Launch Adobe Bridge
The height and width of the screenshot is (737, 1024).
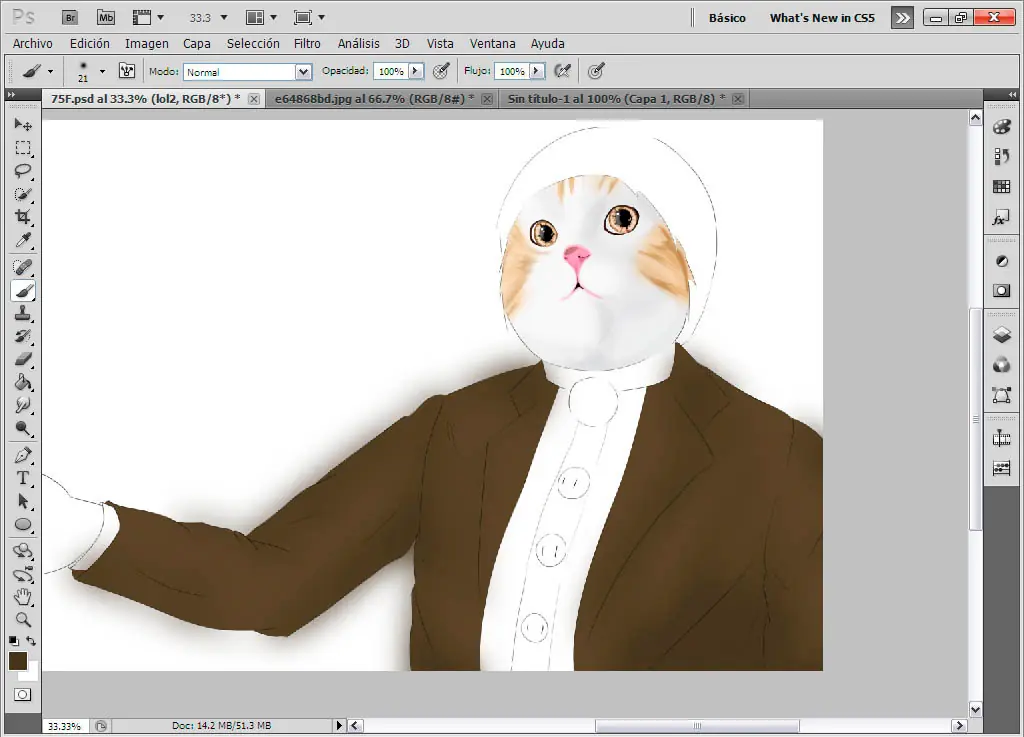(x=70, y=18)
